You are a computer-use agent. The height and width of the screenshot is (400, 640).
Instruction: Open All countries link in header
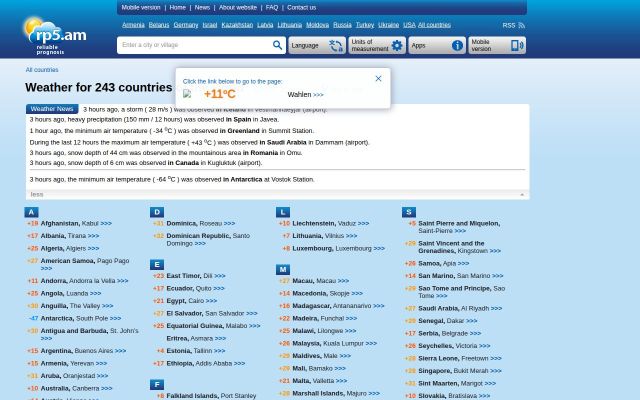tap(434, 25)
